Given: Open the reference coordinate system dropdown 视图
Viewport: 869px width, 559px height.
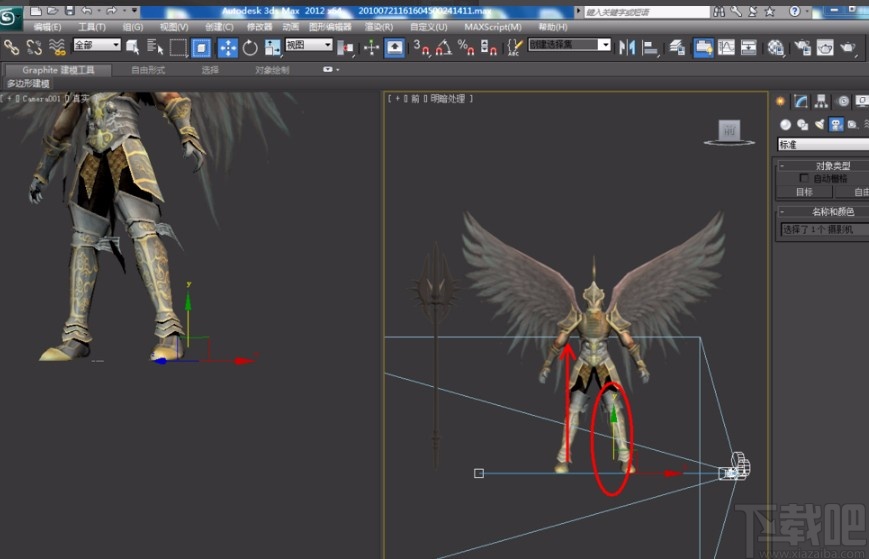Looking at the screenshot, I should pyautogui.click(x=309, y=45).
